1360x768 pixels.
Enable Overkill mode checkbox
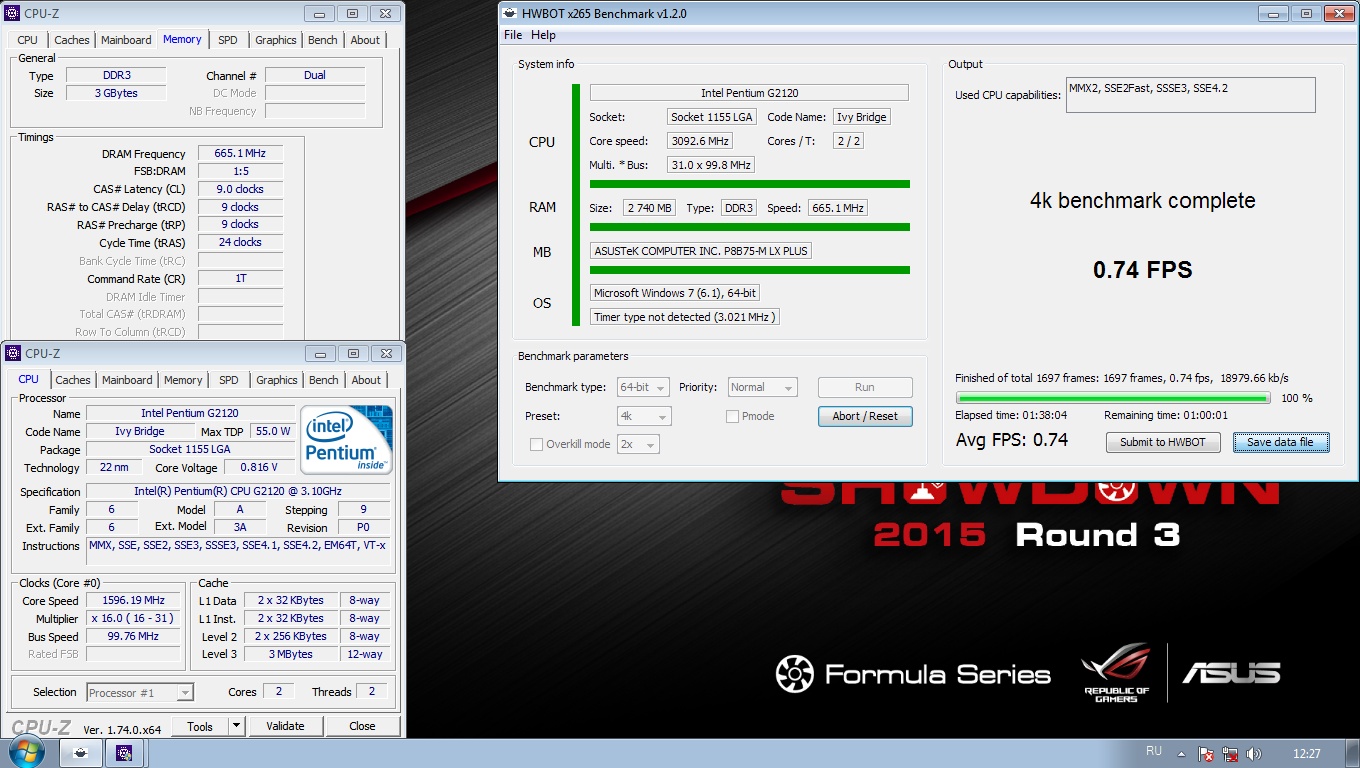click(x=536, y=444)
